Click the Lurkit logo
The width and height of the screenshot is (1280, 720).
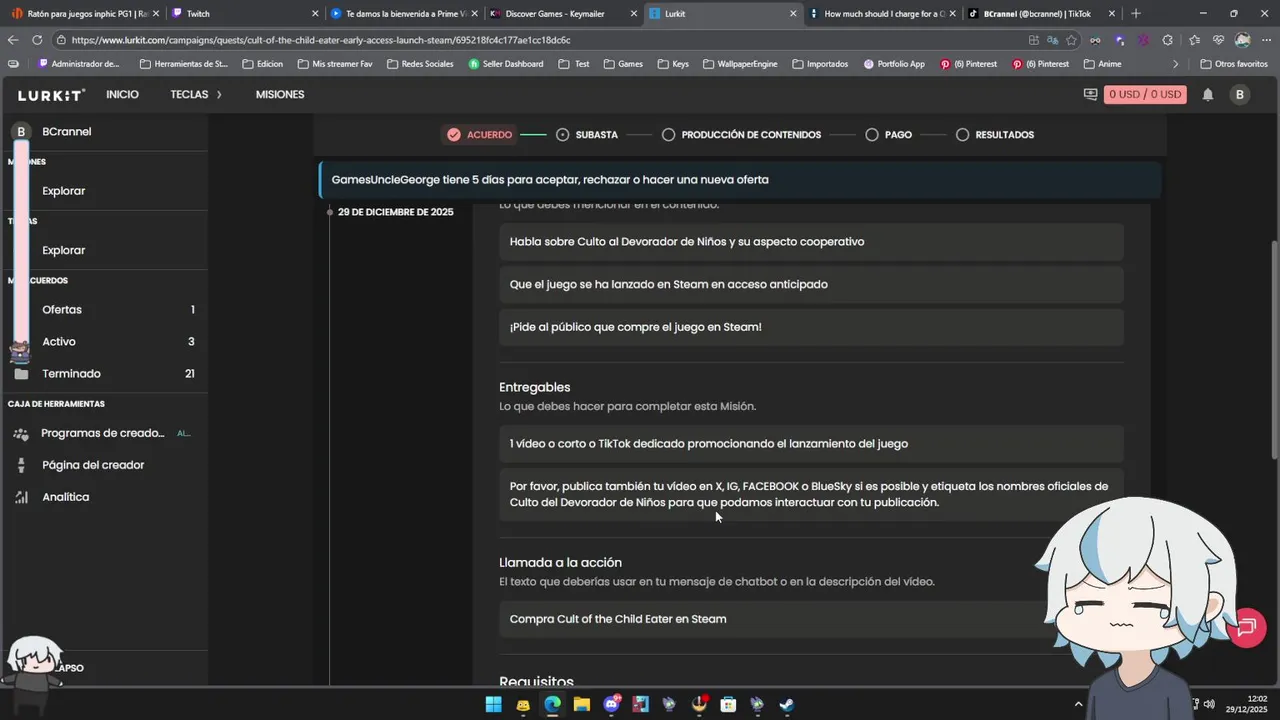tap(51, 95)
